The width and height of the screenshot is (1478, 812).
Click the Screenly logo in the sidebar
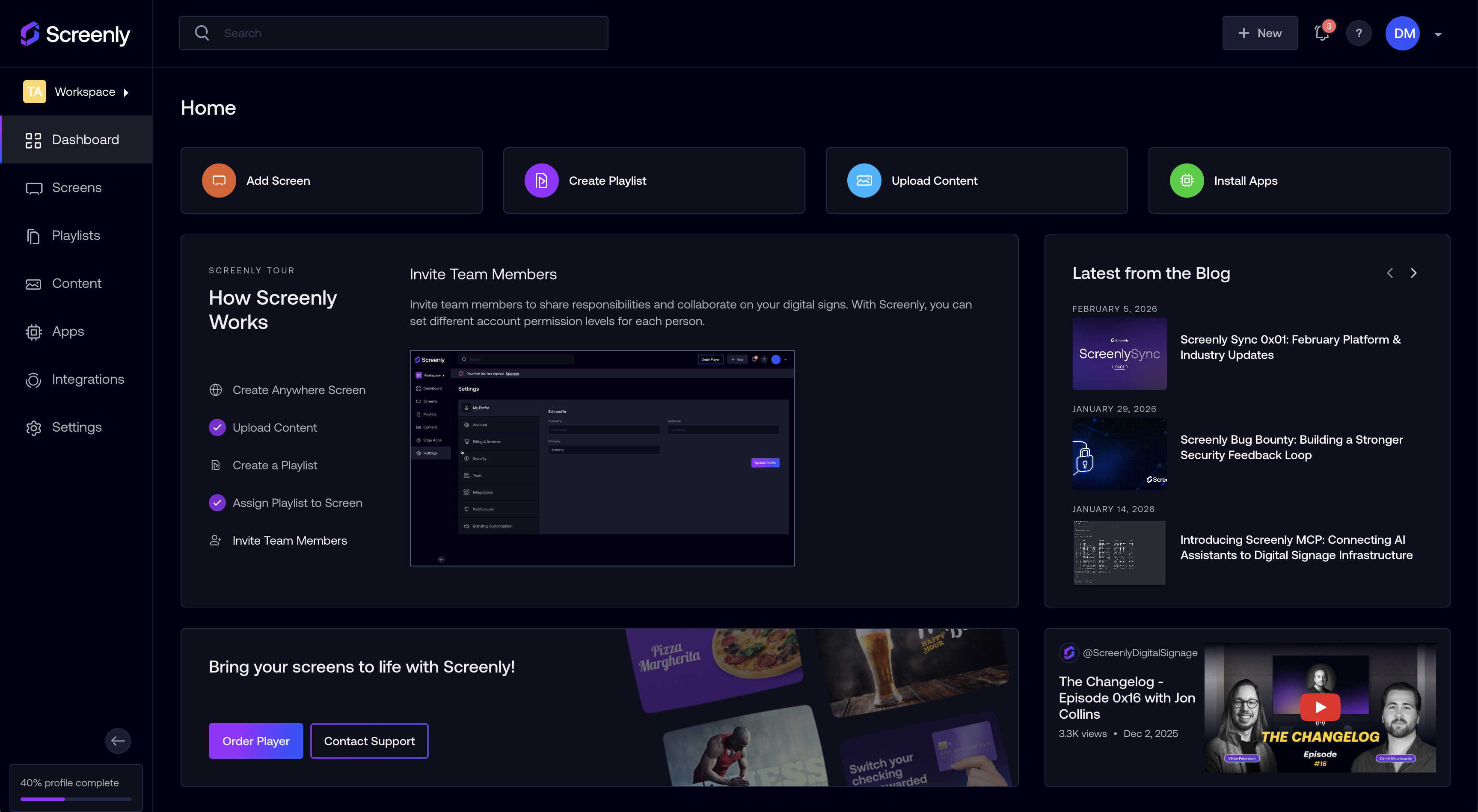tap(75, 34)
